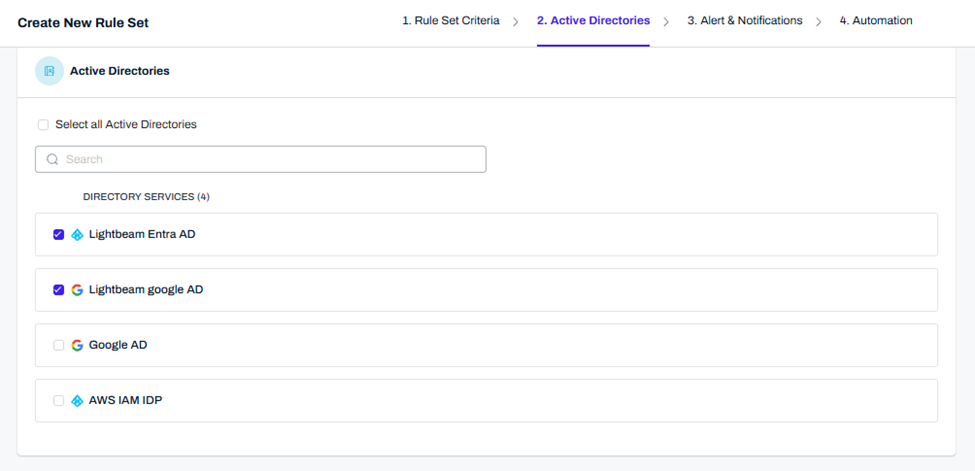The image size is (975, 471).
Task: Click the icon beside AWS IAM IDP
Action: click(77, 400)
